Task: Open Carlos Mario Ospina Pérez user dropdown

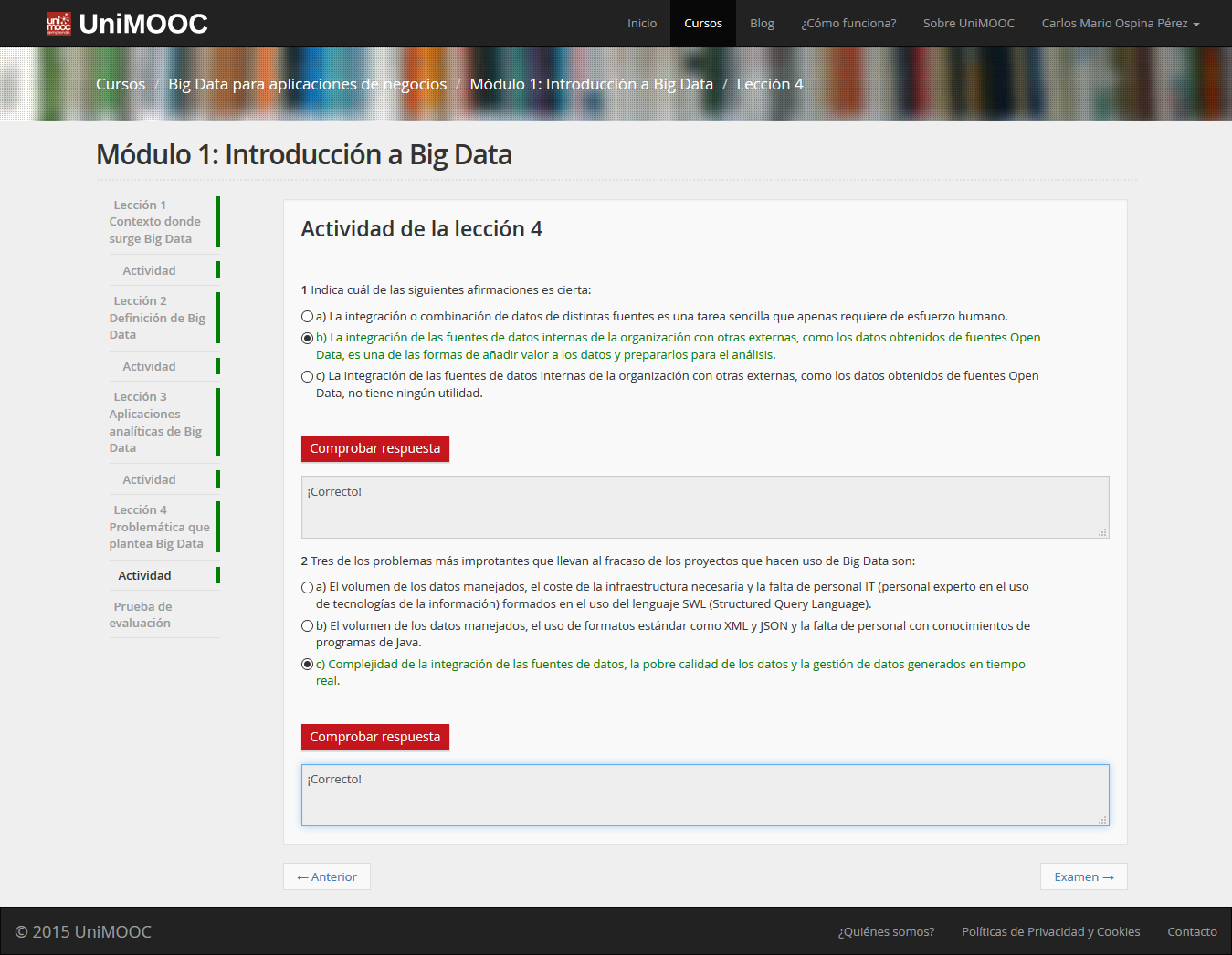Action: tap(1120, 24)
